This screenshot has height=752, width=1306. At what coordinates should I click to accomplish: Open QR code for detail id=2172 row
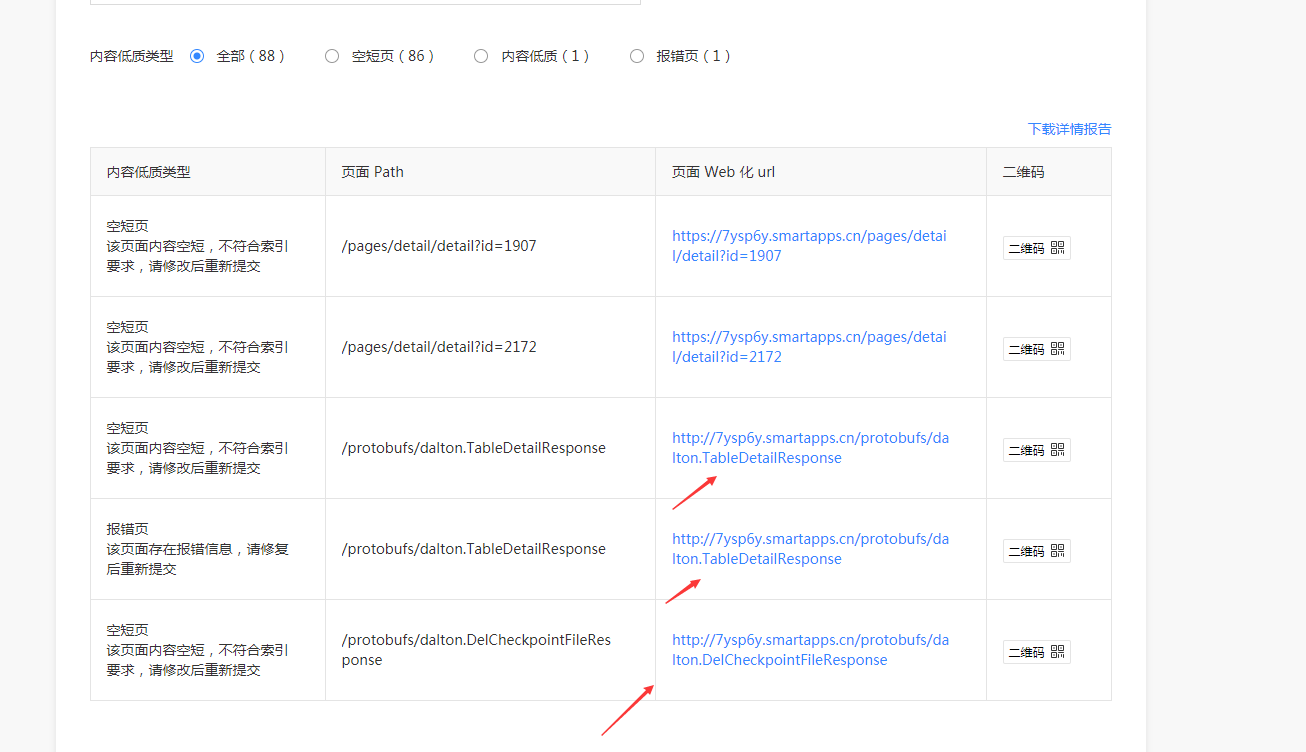point(1036,349)
